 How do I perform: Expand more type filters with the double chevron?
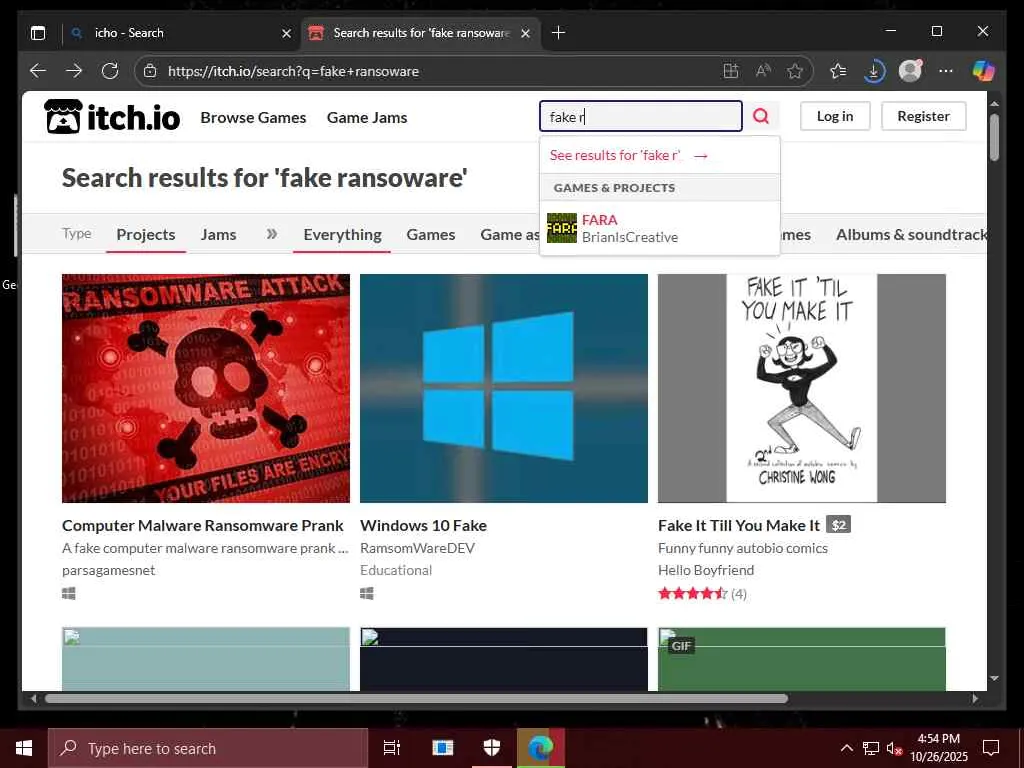point(272,234)
